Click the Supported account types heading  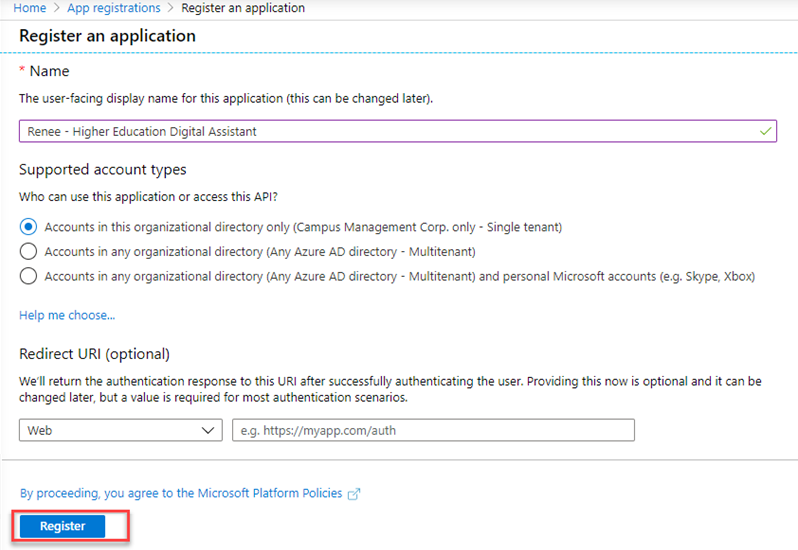click(x=103, y=169)
